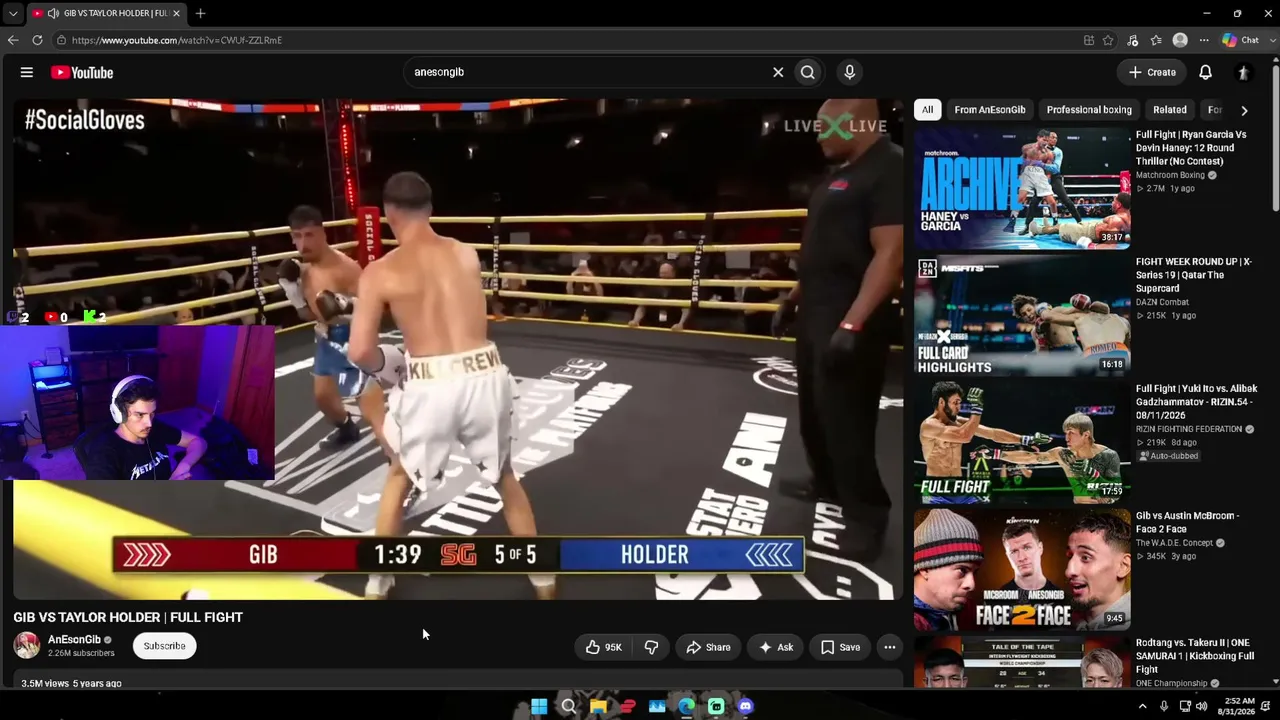Viewport: 1280px width, 720px height.
Task: Reload the current page
Action: coord(37,40)
